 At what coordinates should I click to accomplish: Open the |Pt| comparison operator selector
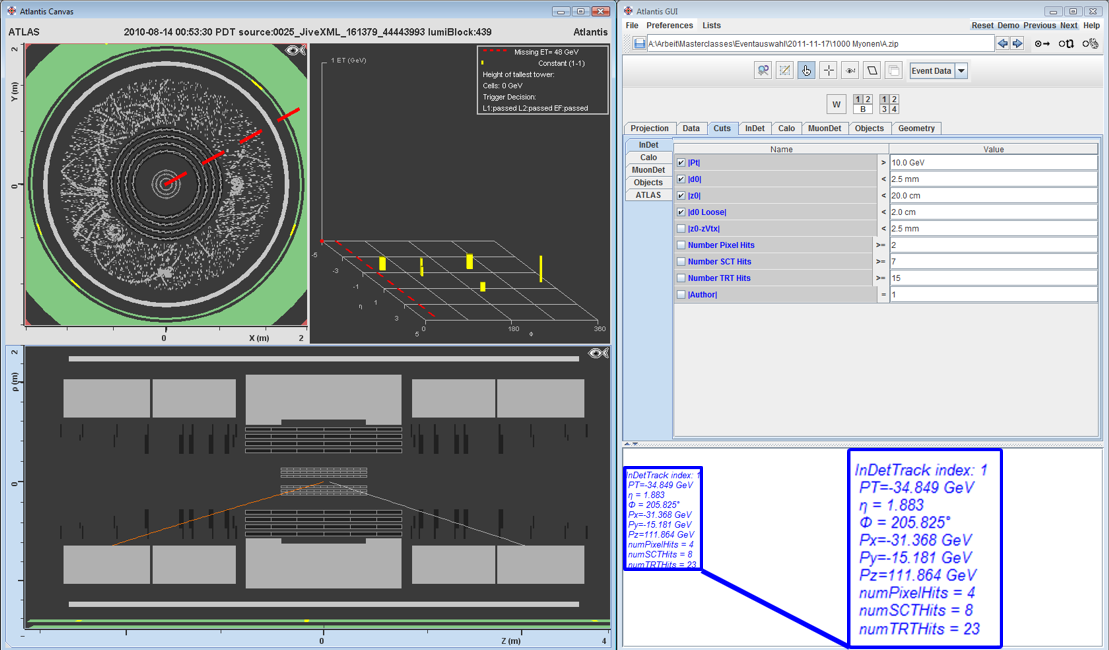coord(882,162)
